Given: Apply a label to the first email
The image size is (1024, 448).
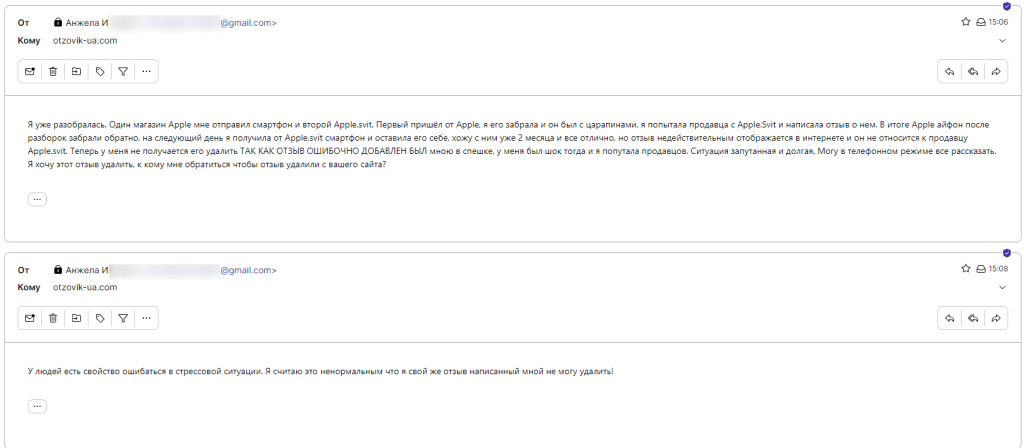Looking at the screenshot, I should [x=100, y=71].
